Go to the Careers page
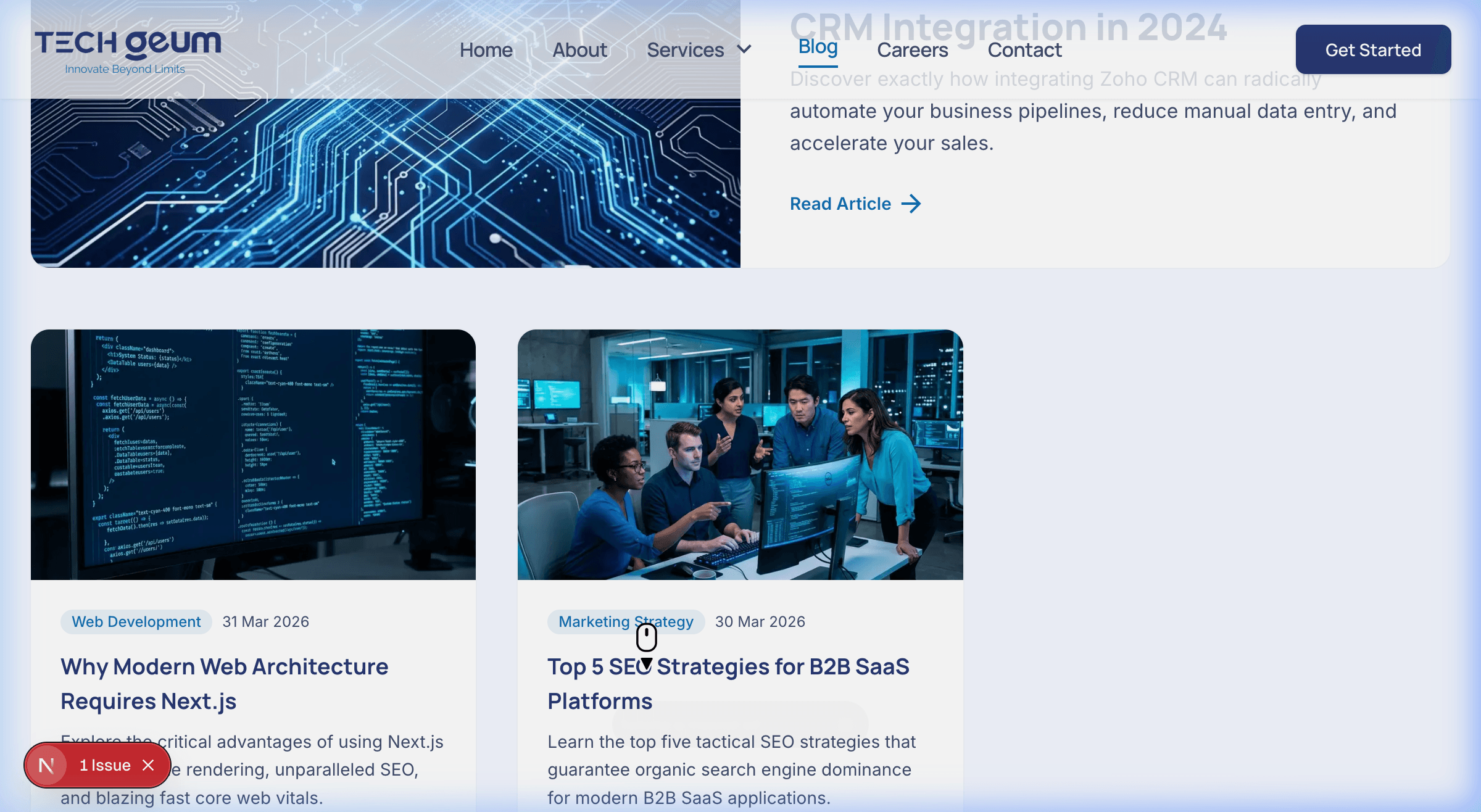 tap(912, 49)
